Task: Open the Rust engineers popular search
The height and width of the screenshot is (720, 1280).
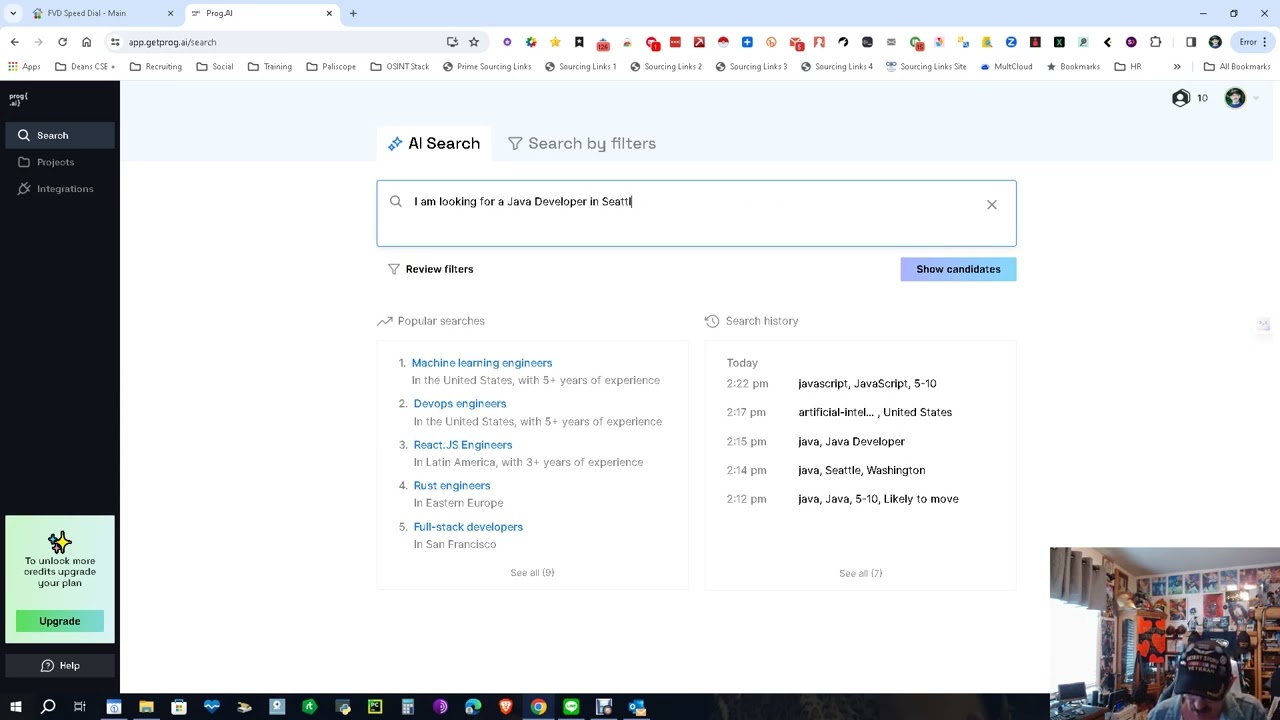Action: pos(452,486)
